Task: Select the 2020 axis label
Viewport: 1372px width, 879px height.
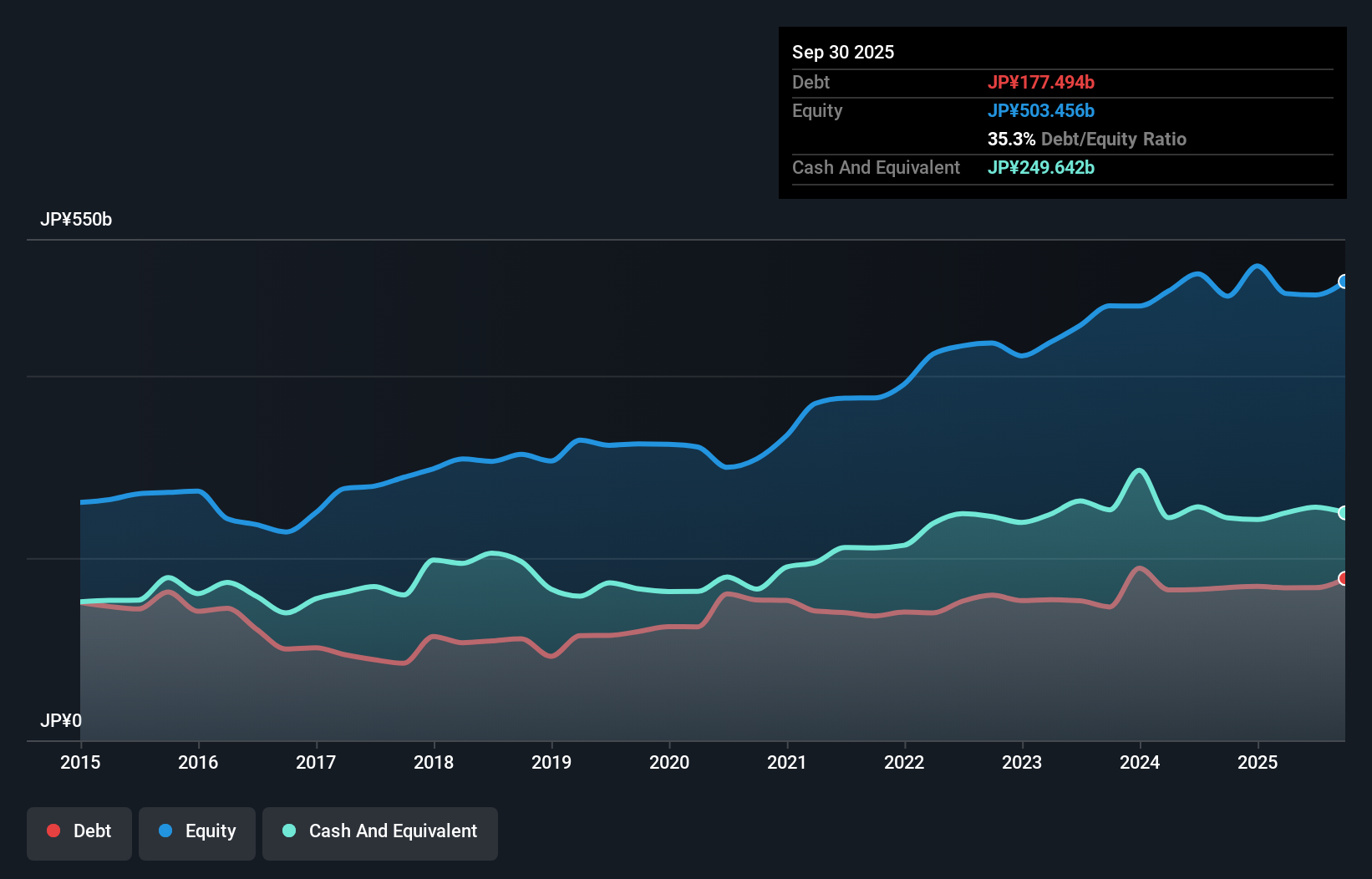Action: (668, 762)
